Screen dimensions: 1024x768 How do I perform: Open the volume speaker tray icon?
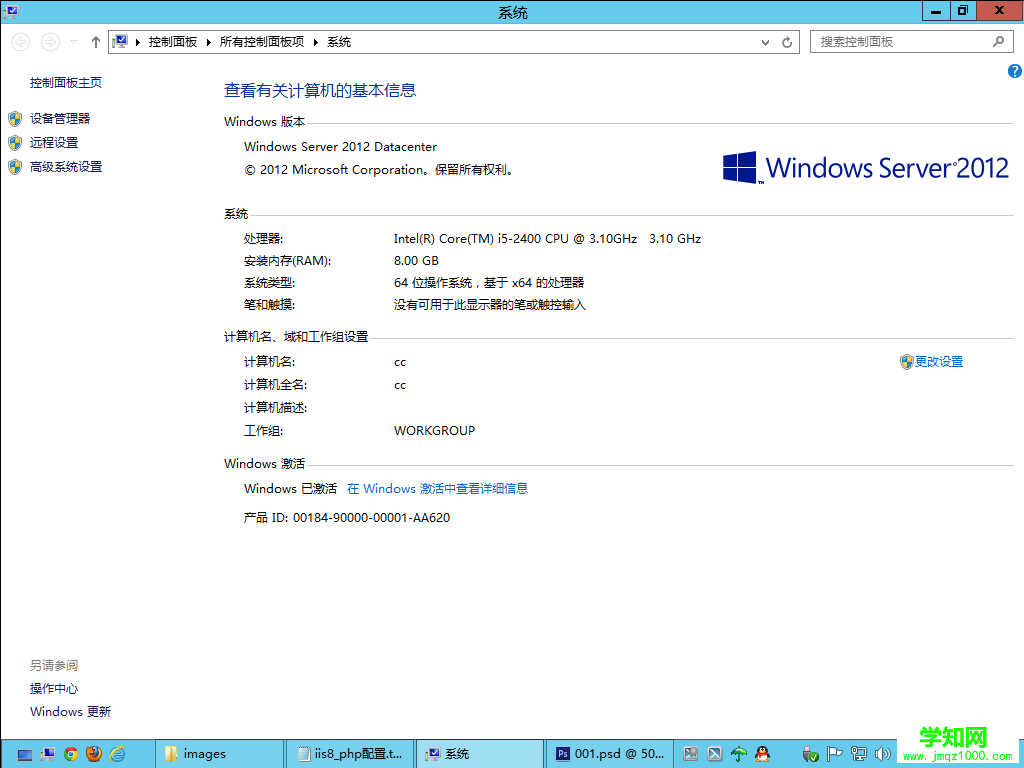(x=882, y=754)
